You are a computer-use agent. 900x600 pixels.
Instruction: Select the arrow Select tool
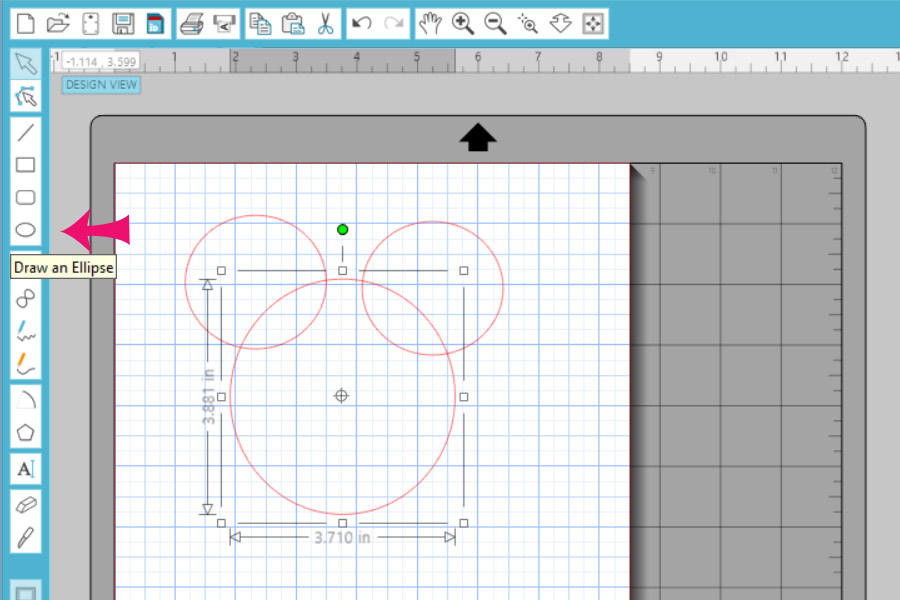pos(25,64)
